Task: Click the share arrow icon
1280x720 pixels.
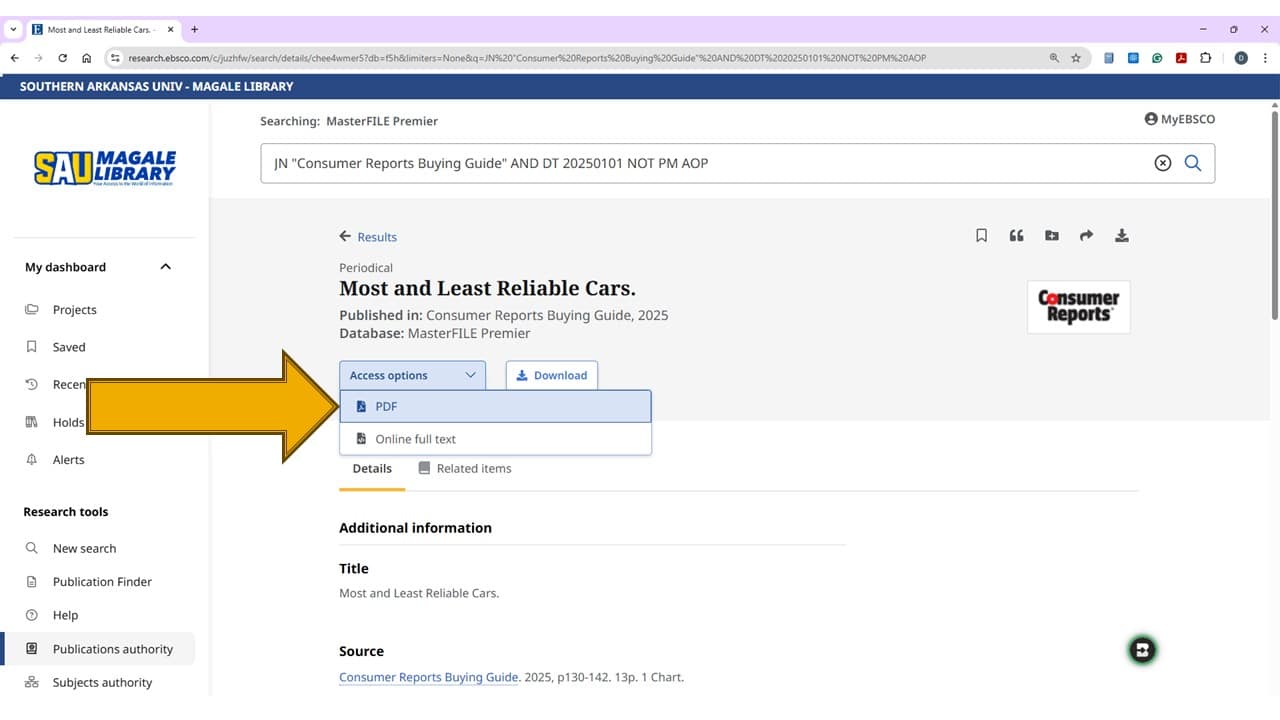Action: point(1086,236)
